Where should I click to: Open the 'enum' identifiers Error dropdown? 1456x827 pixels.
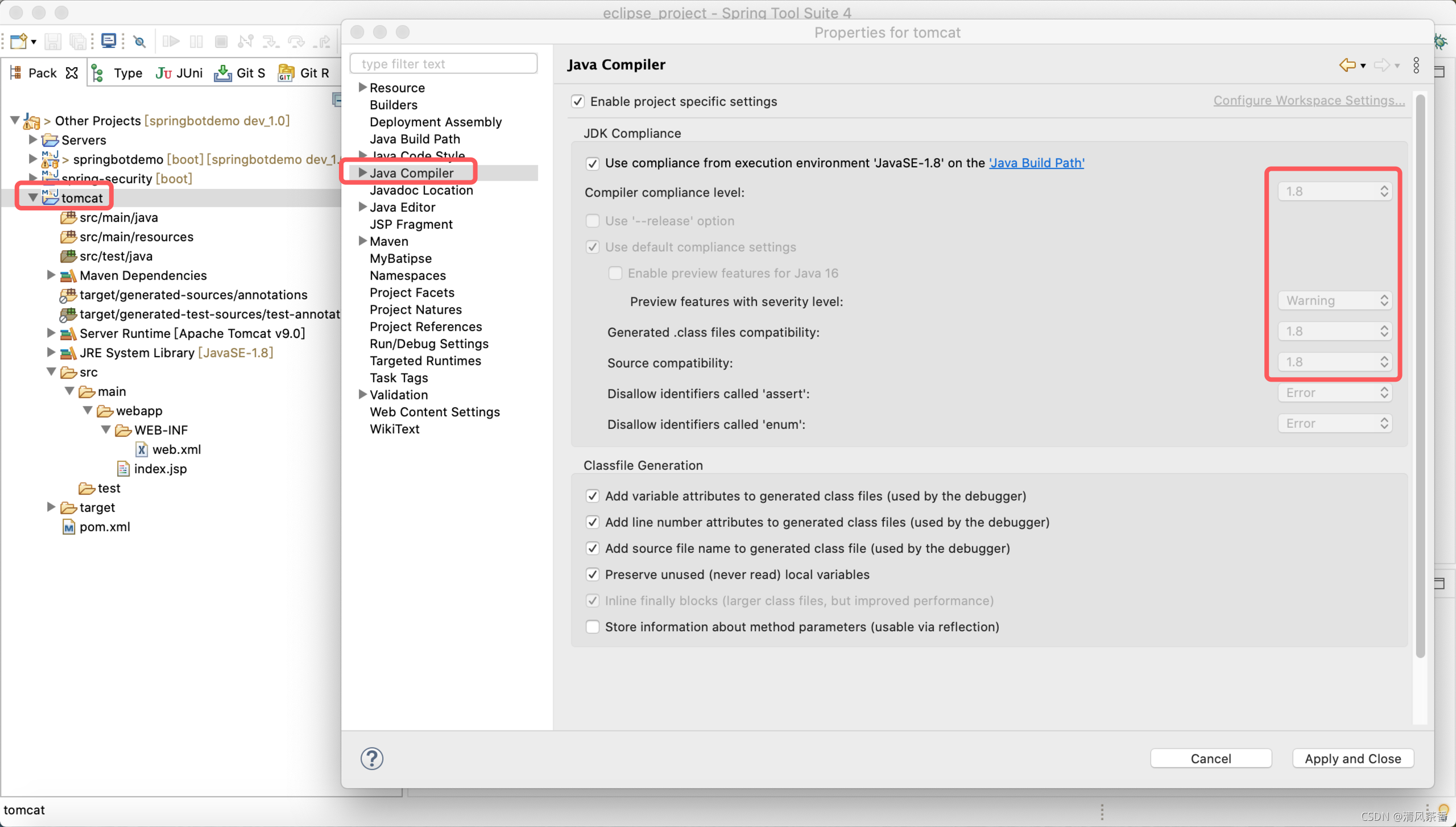click(1335, 423)
